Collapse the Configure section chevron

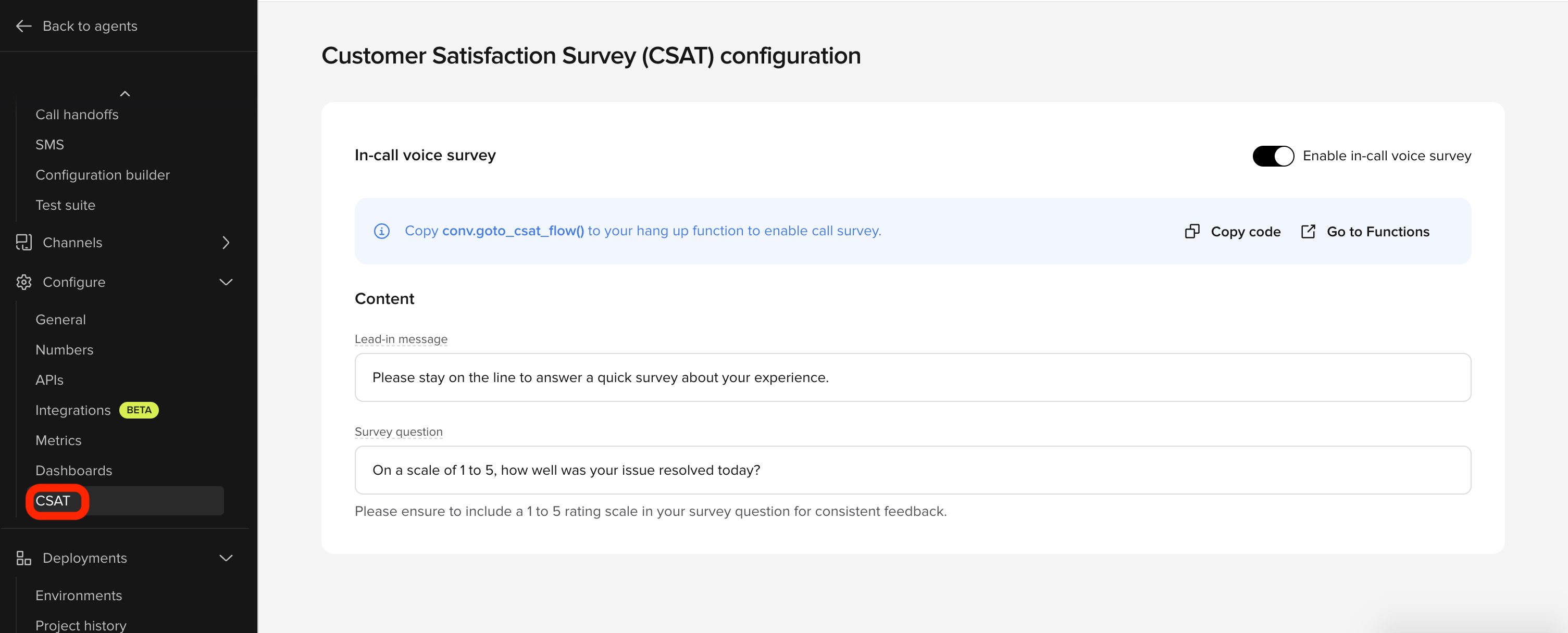[x=226, y=282]
